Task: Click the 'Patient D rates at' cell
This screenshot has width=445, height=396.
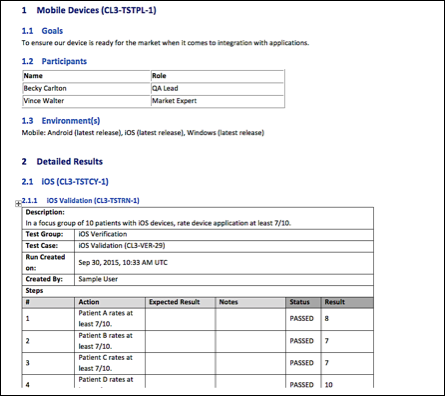Action: click(110, 381)
